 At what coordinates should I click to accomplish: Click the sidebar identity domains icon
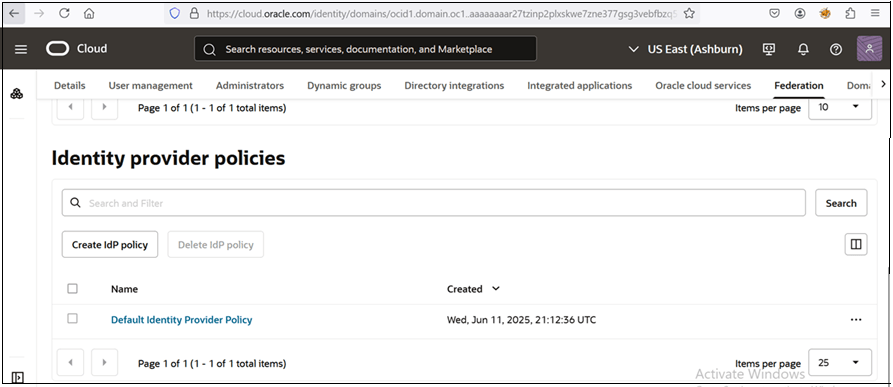pyautogui.click(x=17, y=94)
